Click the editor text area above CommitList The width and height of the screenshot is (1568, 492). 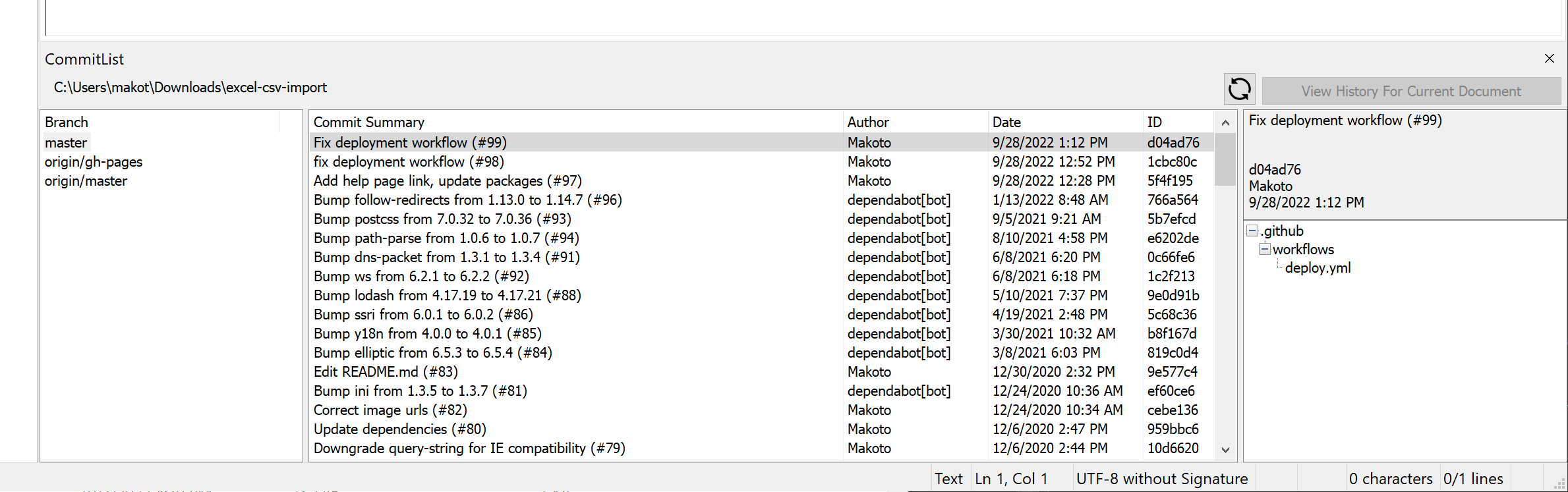tap(803, 17)
